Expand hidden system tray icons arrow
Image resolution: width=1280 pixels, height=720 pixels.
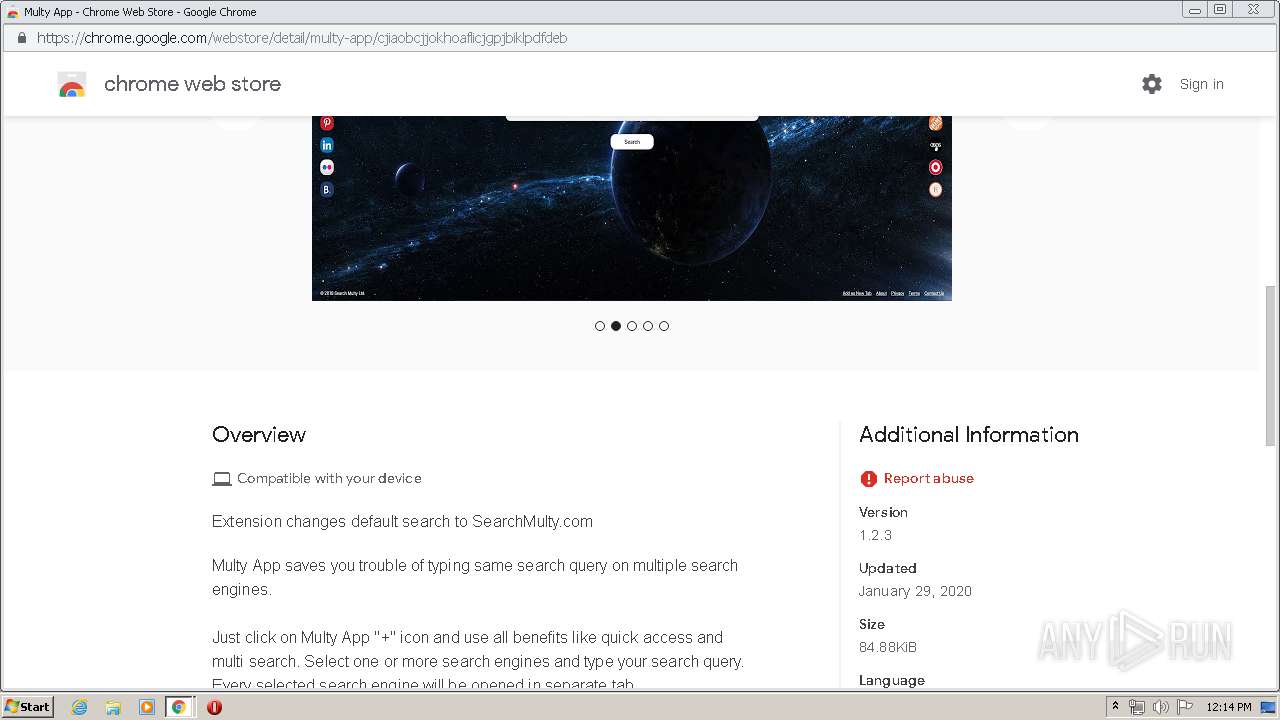1115,707
